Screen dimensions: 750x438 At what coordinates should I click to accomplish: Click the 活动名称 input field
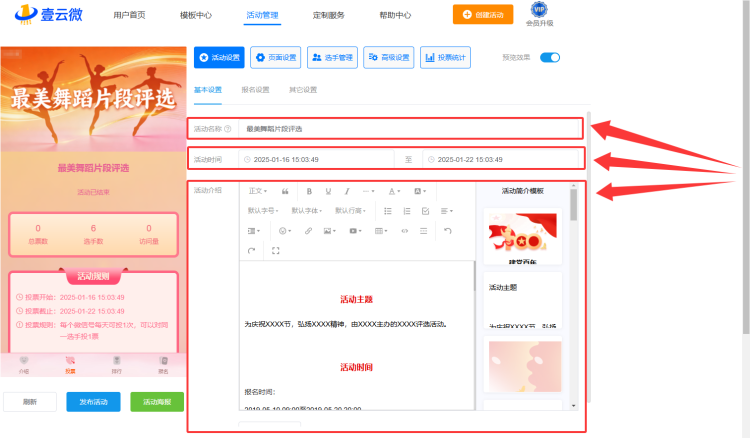[x=410, y=129]
